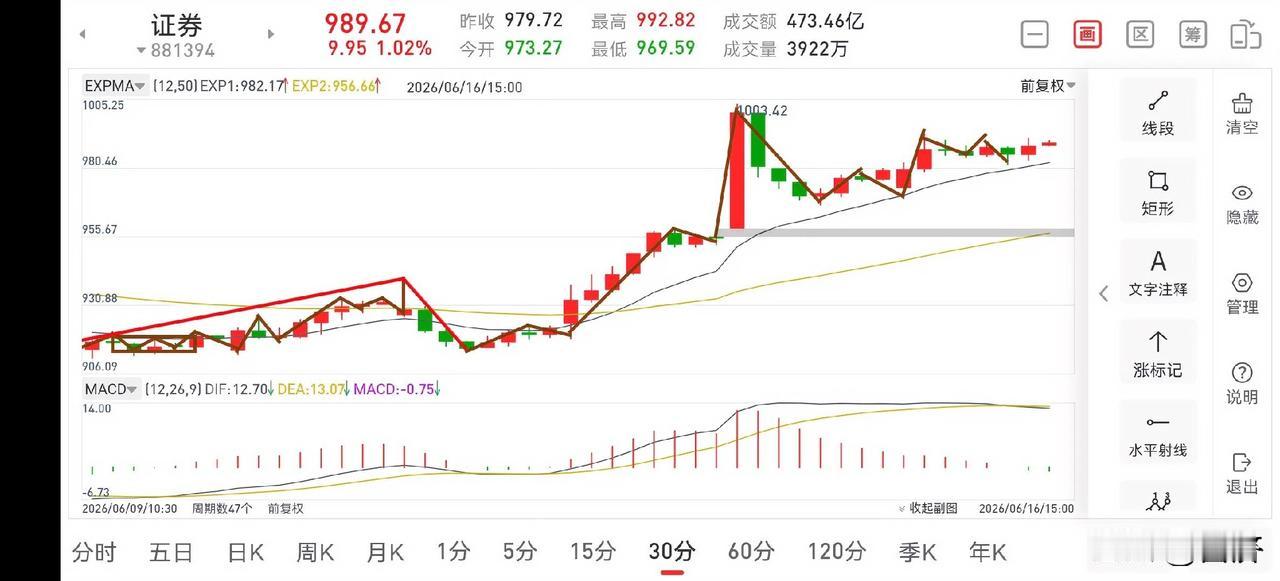Open the 说明 help icon
Viewport: 1280px width, 581px height.
click(1242, 383)
